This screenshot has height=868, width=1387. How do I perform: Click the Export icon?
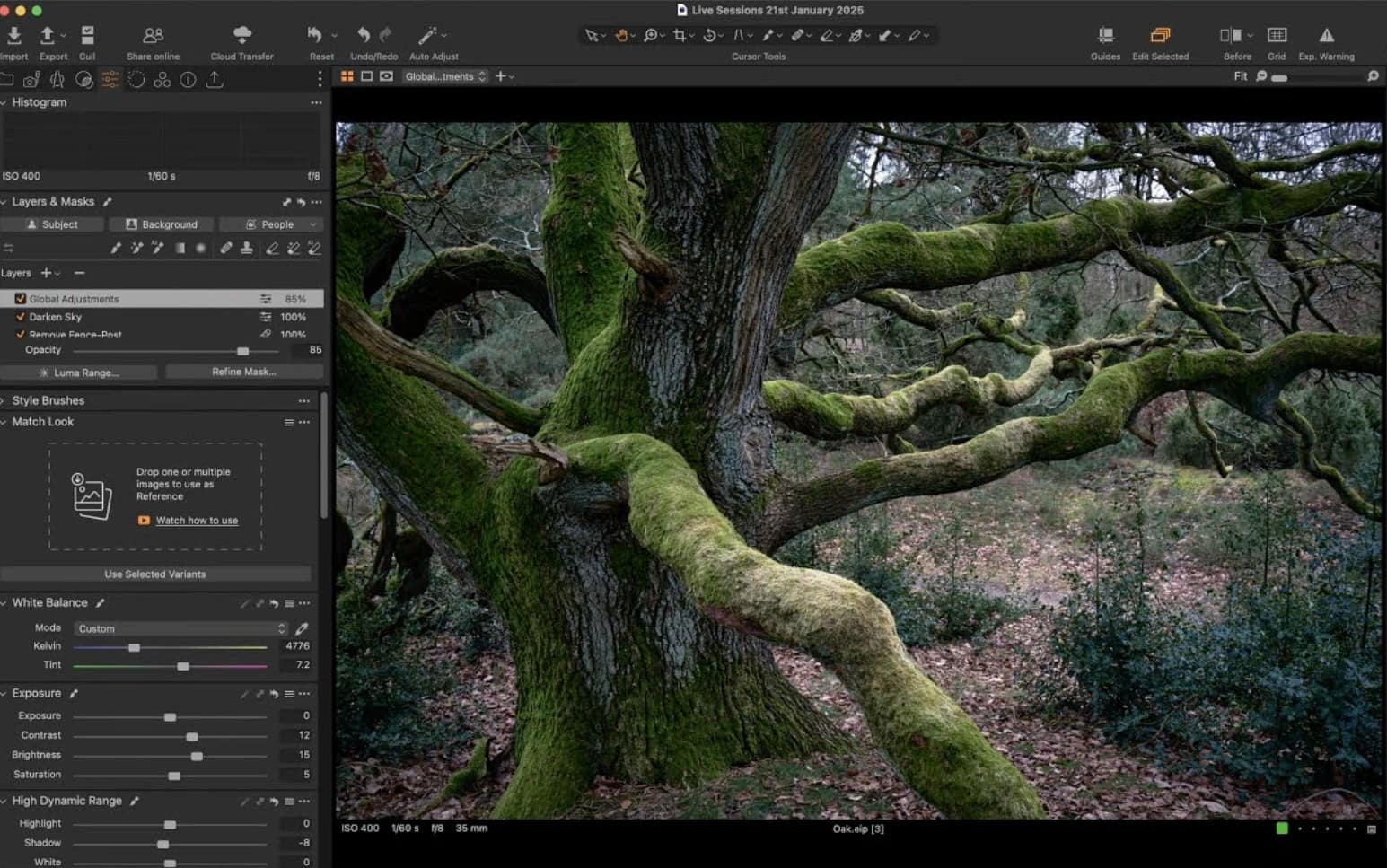tap(48, 36)
